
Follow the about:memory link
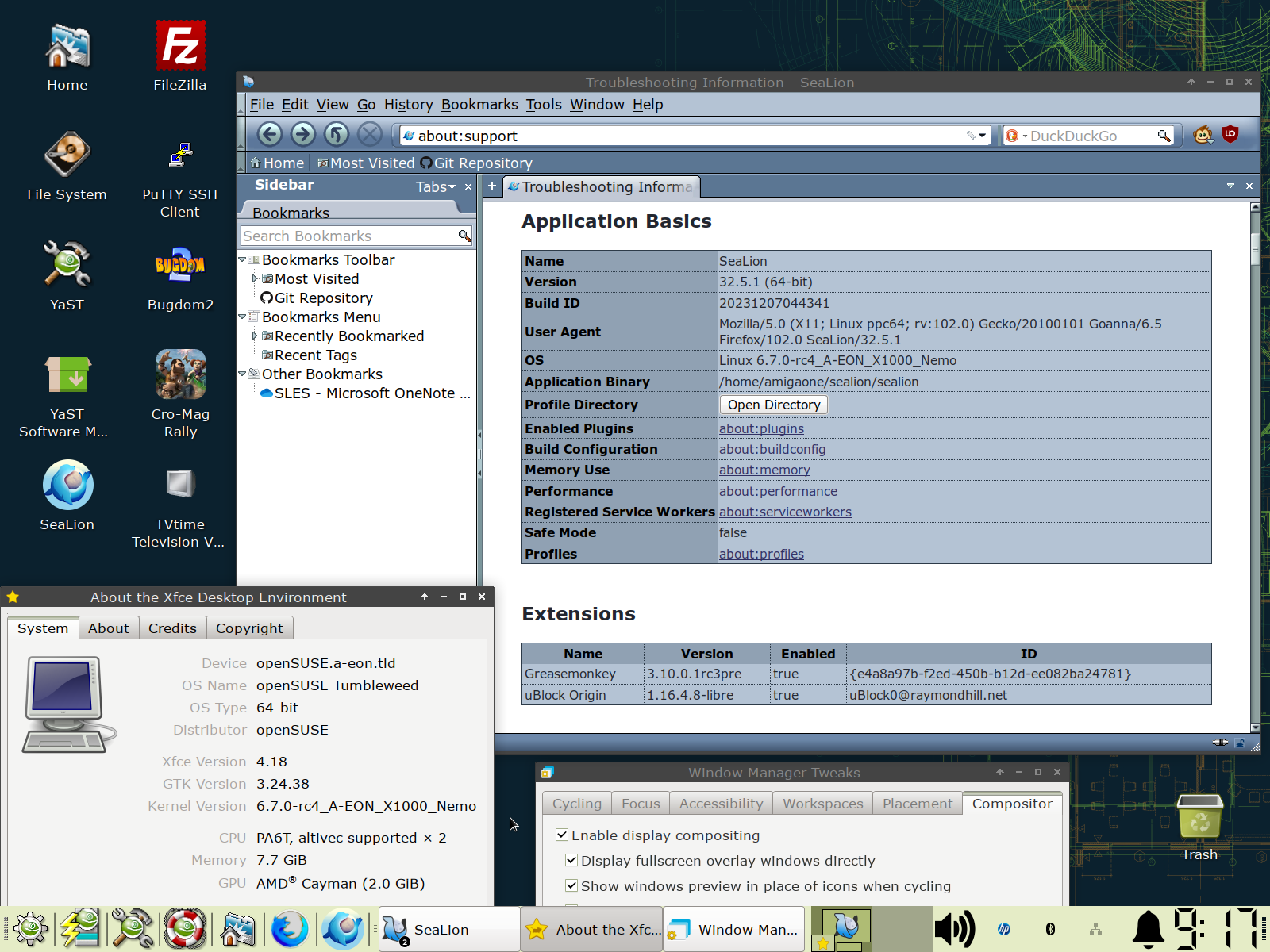click(764, 470)
